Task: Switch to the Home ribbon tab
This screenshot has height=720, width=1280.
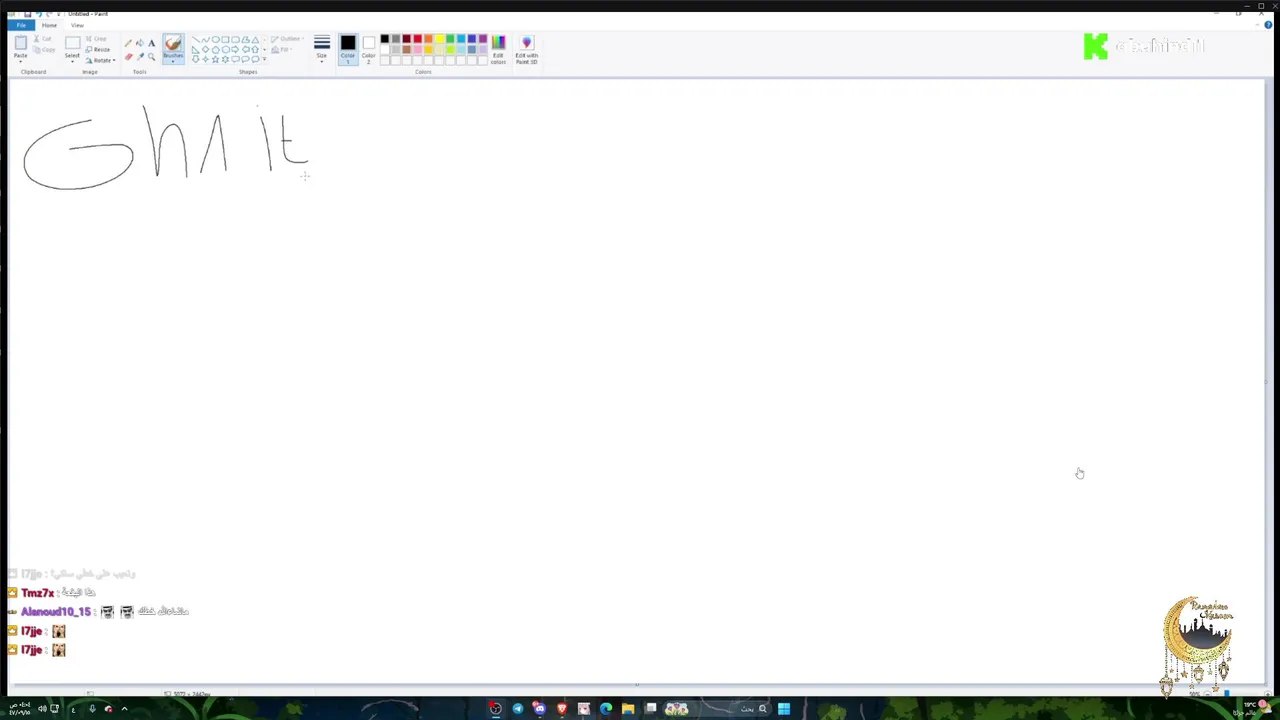Action: click(x=49, y=25)
